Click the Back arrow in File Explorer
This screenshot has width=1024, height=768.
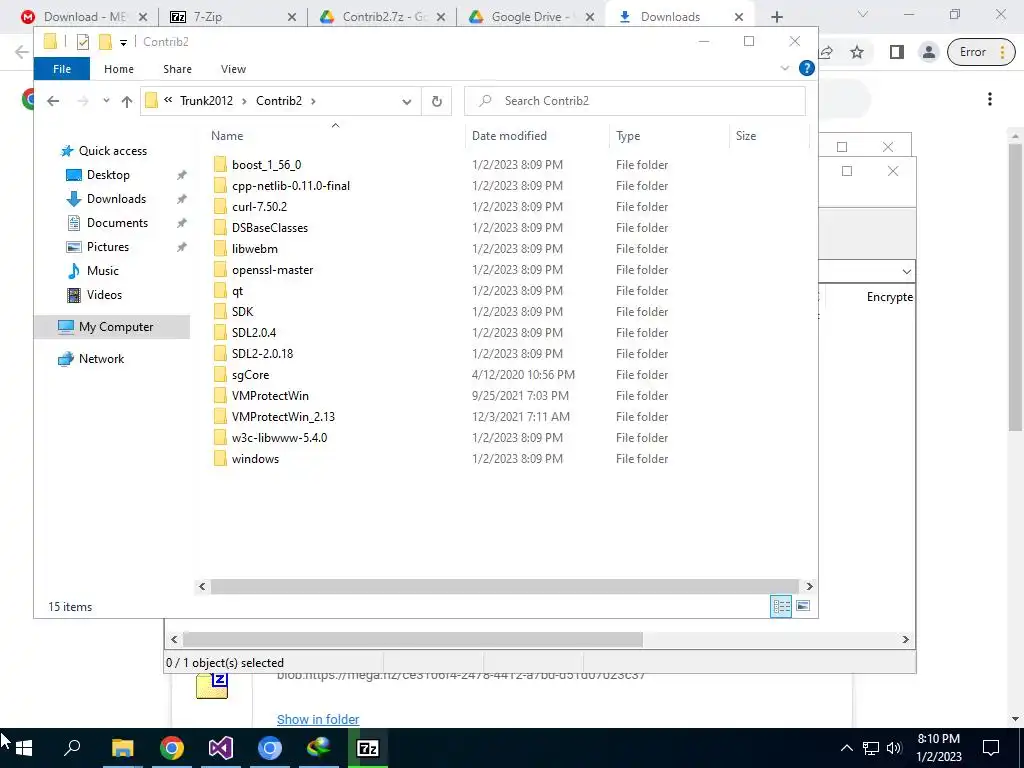(53, 101)
